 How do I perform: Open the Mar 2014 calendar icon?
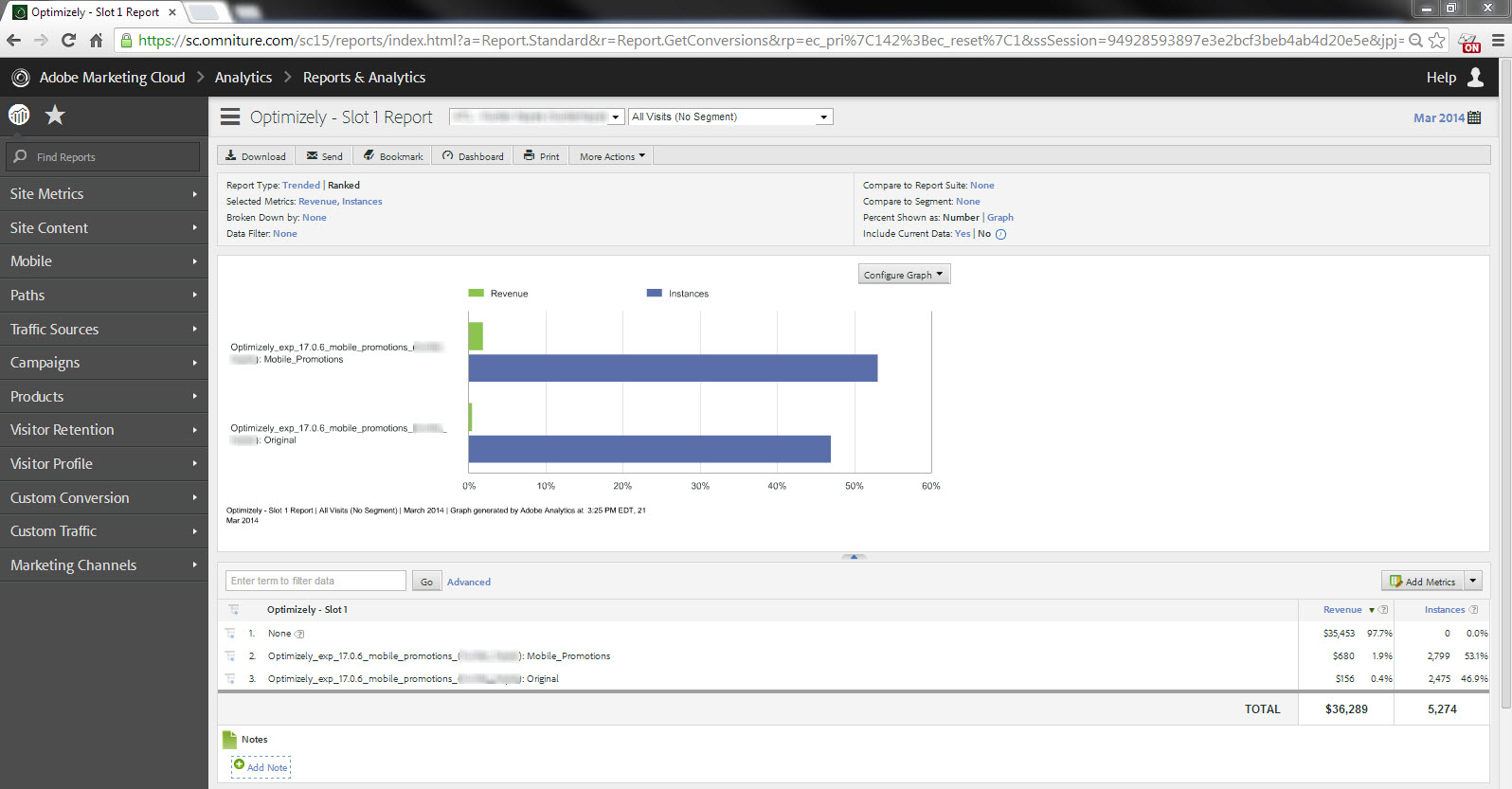1474,117
